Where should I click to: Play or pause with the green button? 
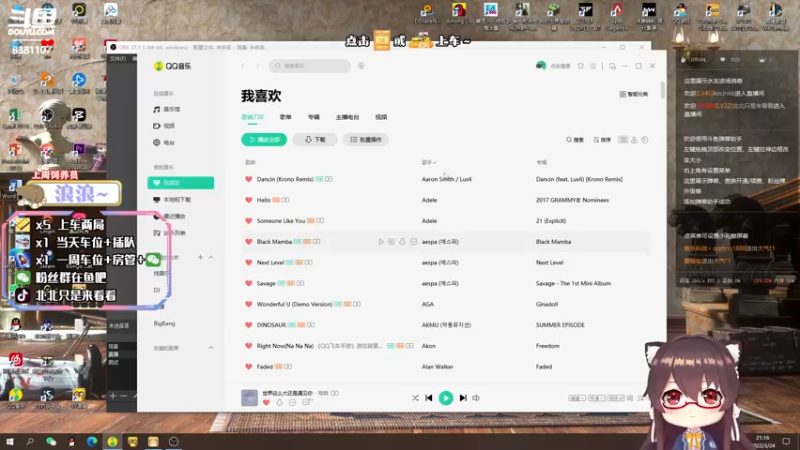[x=445, y=398]
